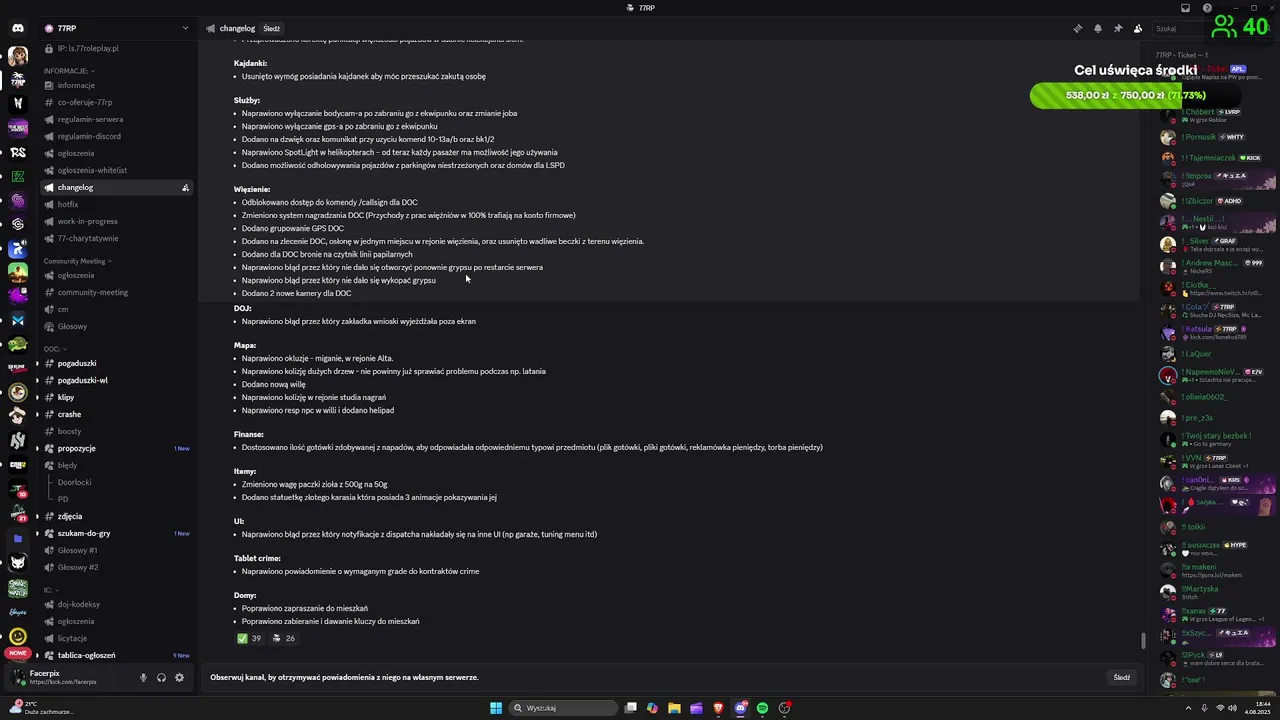Screen dimensions: 1280x720
Task: Click the chat scrollbar thumb
Action: [1145, 640]
